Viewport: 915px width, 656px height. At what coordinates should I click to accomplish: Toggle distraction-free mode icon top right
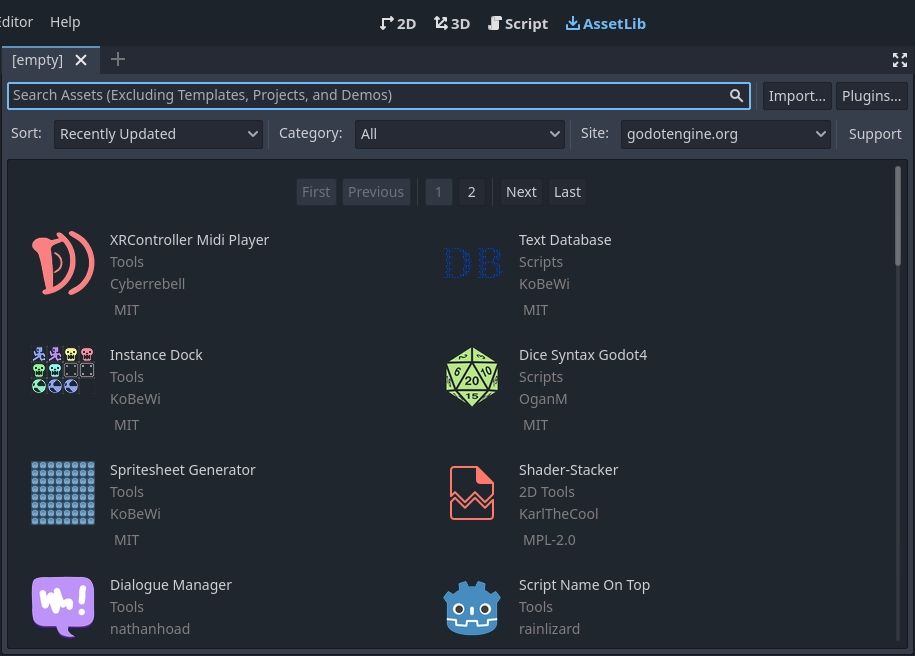coord(899,60)
